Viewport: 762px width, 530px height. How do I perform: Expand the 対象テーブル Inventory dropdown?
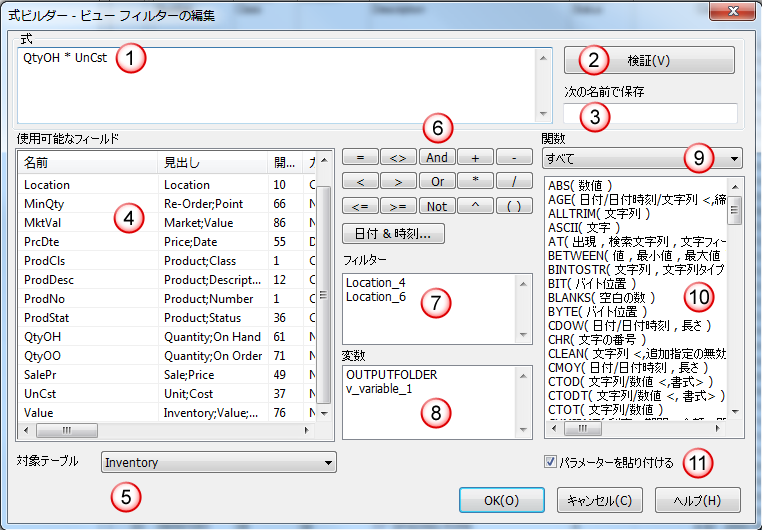coord(327,463)
